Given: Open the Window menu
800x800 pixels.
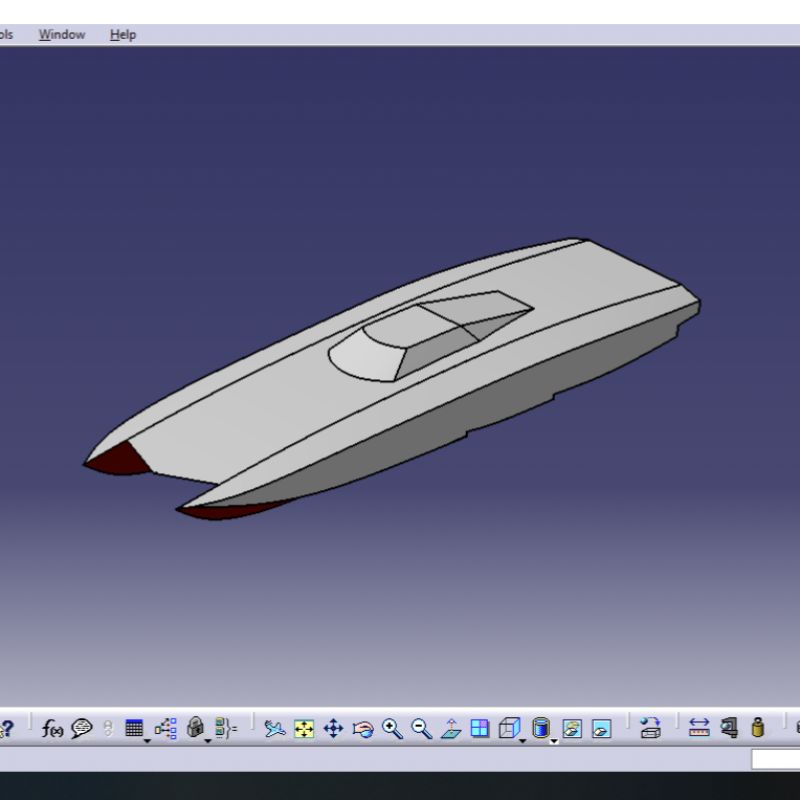Looking at the screenshot, I should (61, 33).
